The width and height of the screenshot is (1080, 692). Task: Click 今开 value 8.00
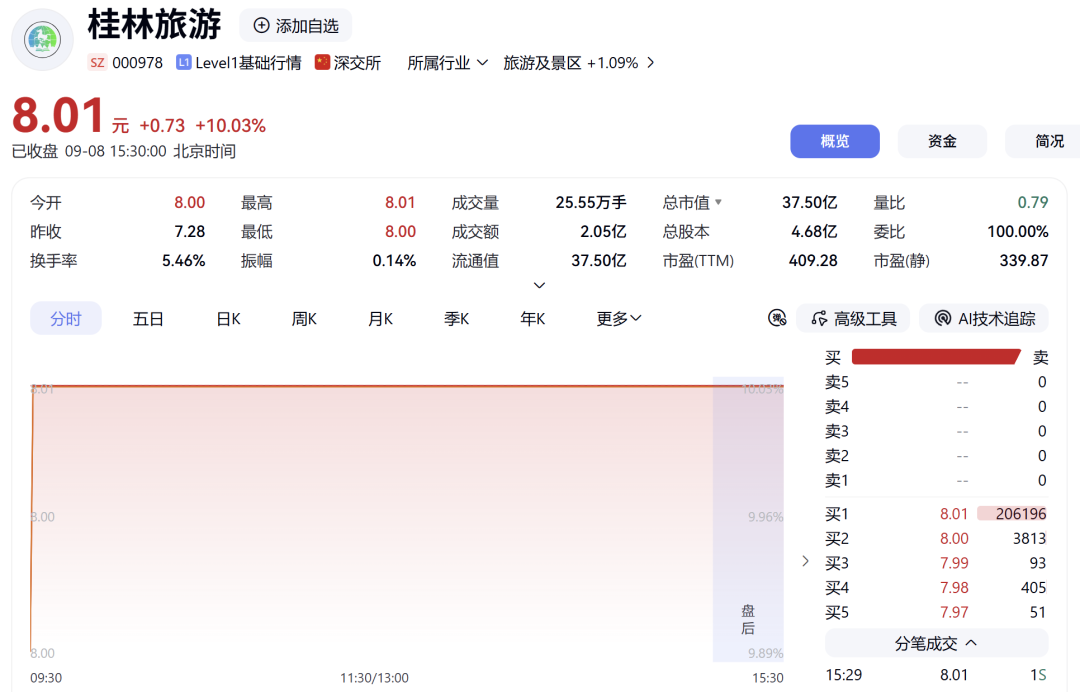pos(189,202)
